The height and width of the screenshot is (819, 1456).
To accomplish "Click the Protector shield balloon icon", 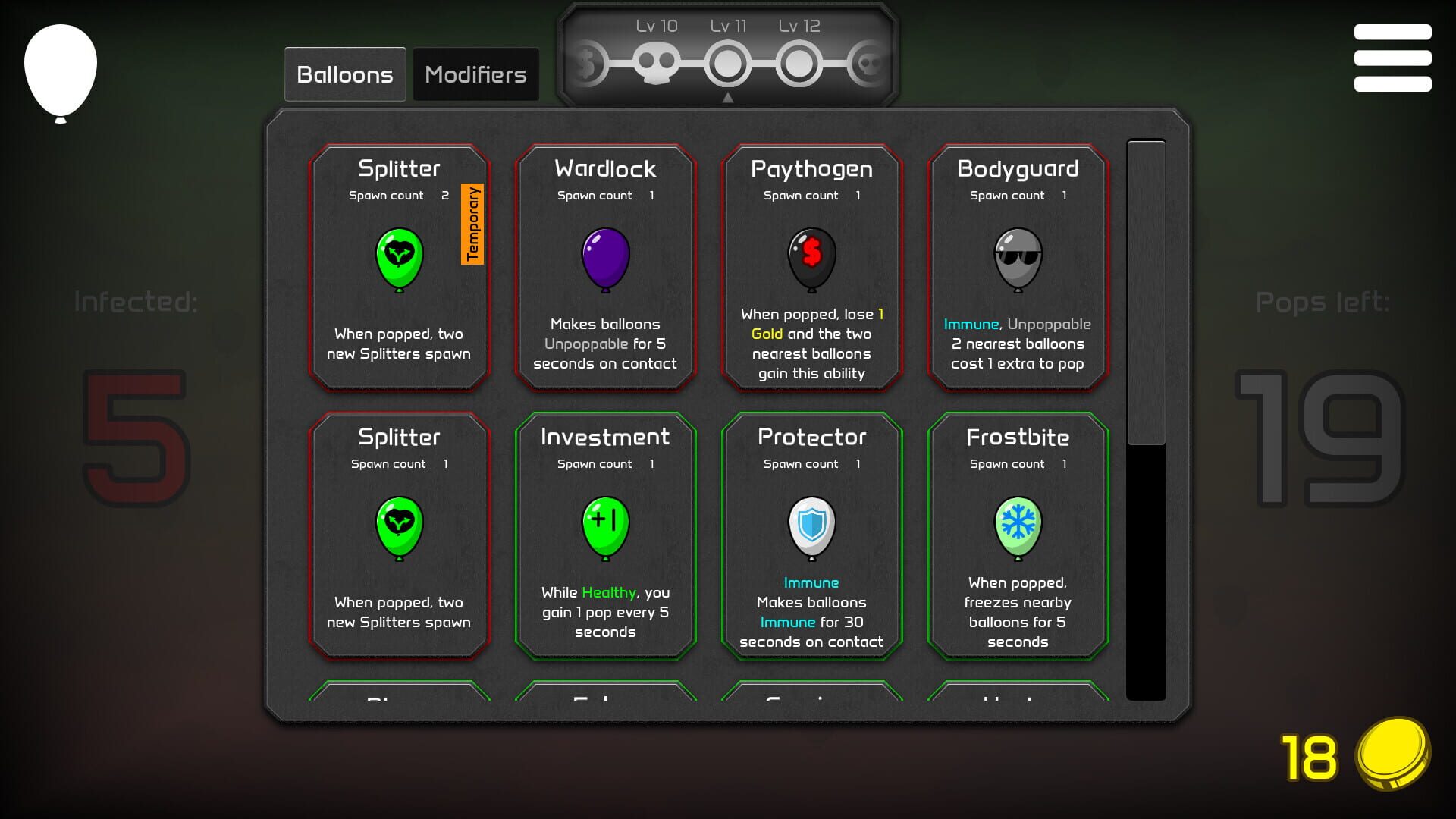I will 811,526.
